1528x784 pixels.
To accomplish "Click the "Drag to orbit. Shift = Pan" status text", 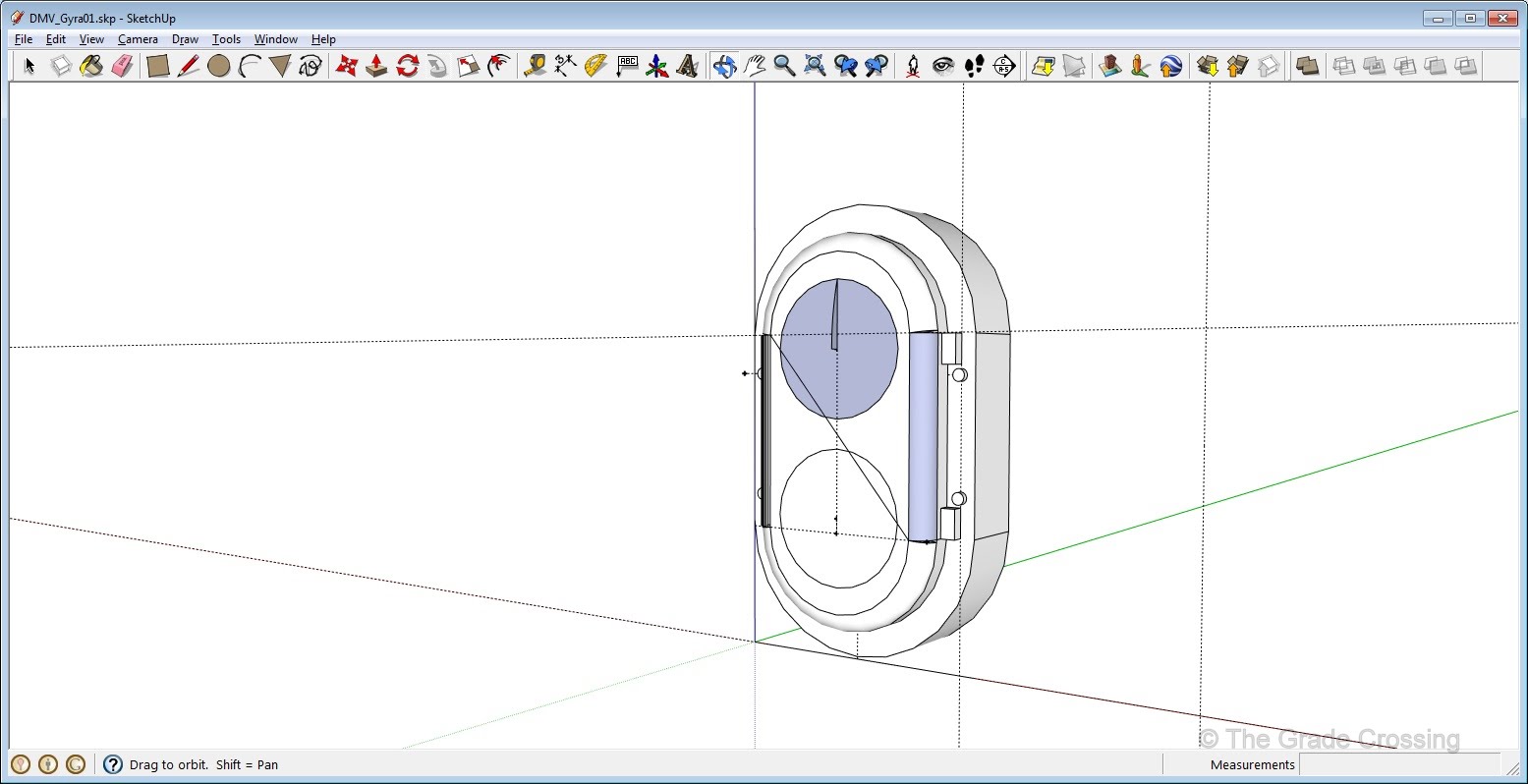I will point(203,764).
